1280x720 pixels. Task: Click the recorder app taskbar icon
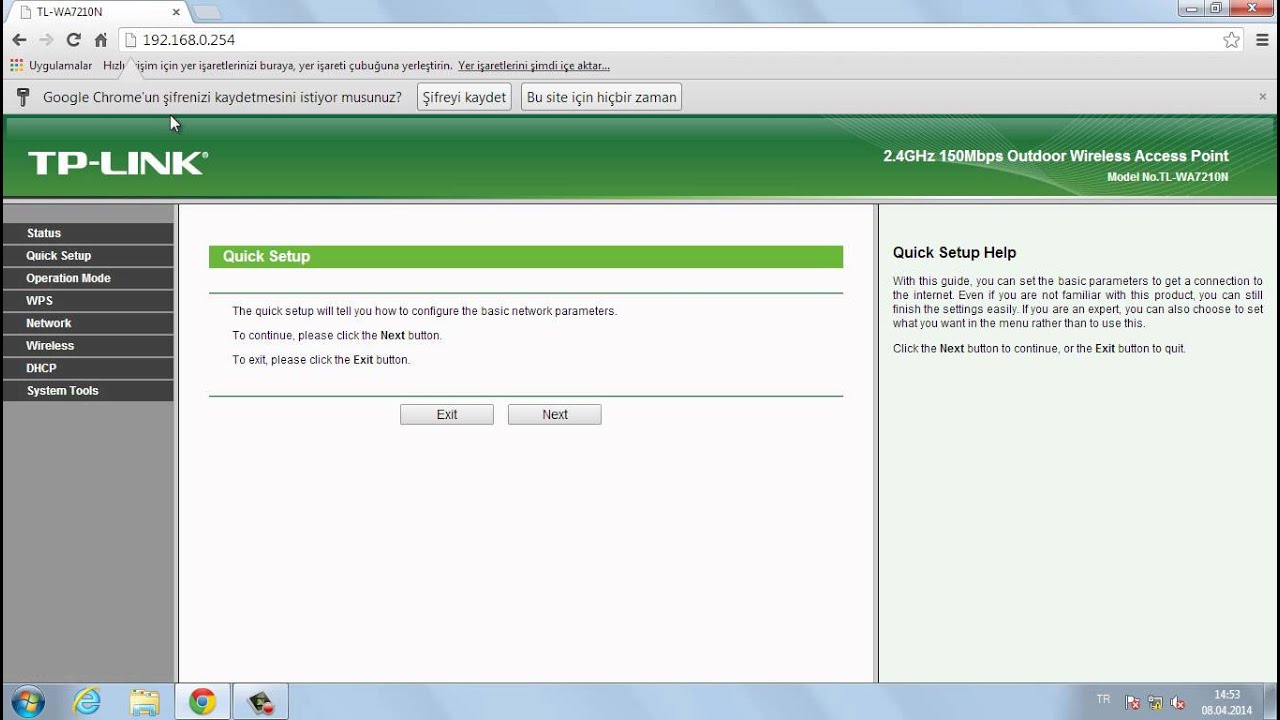point(260,702)
